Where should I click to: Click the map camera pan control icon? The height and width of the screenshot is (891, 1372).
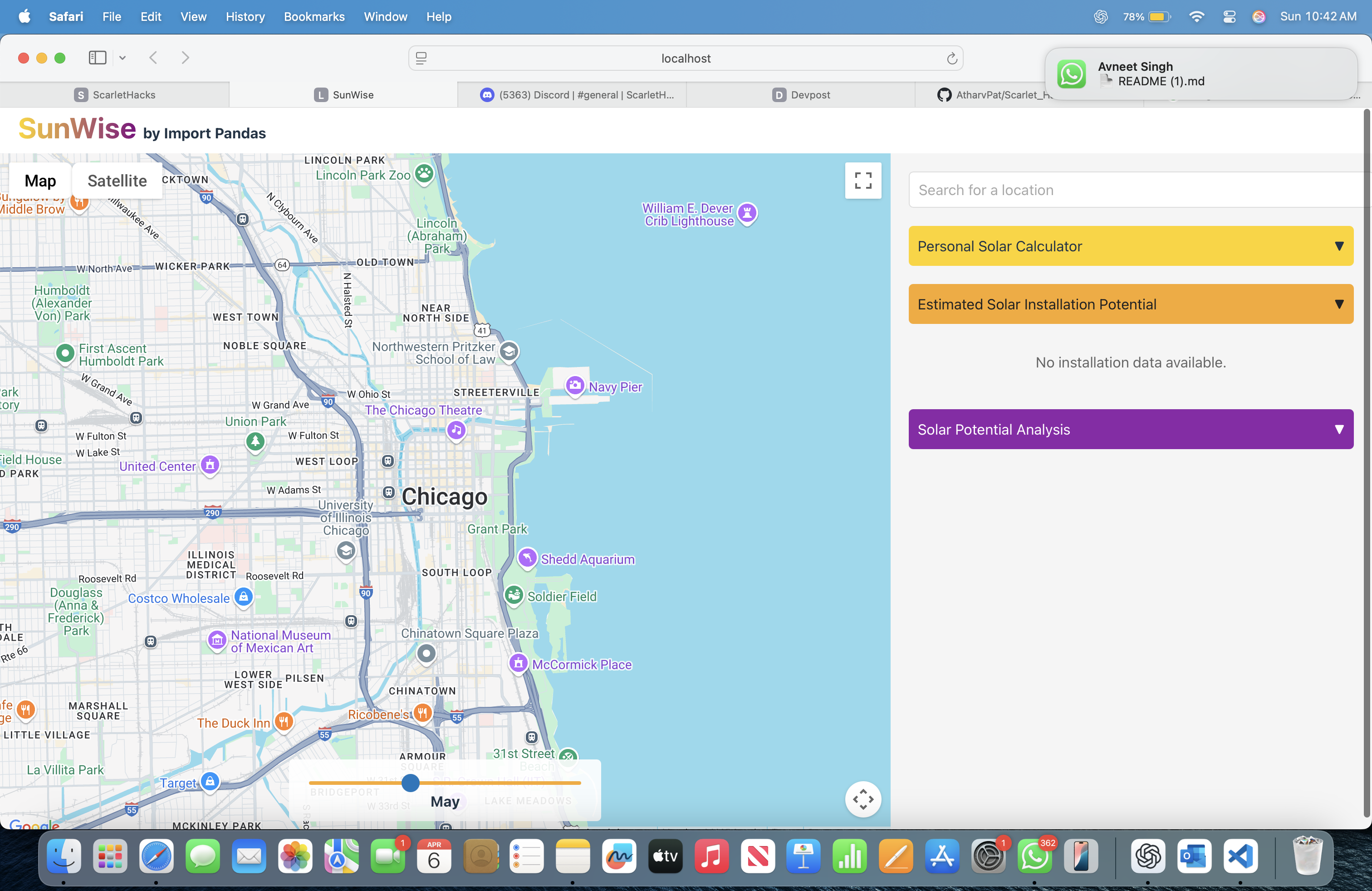pos(862,799)
